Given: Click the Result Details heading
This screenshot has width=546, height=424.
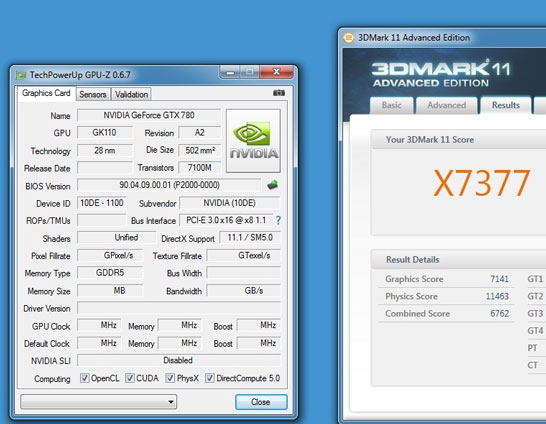Looking at the screenshot, I should 413,260.
